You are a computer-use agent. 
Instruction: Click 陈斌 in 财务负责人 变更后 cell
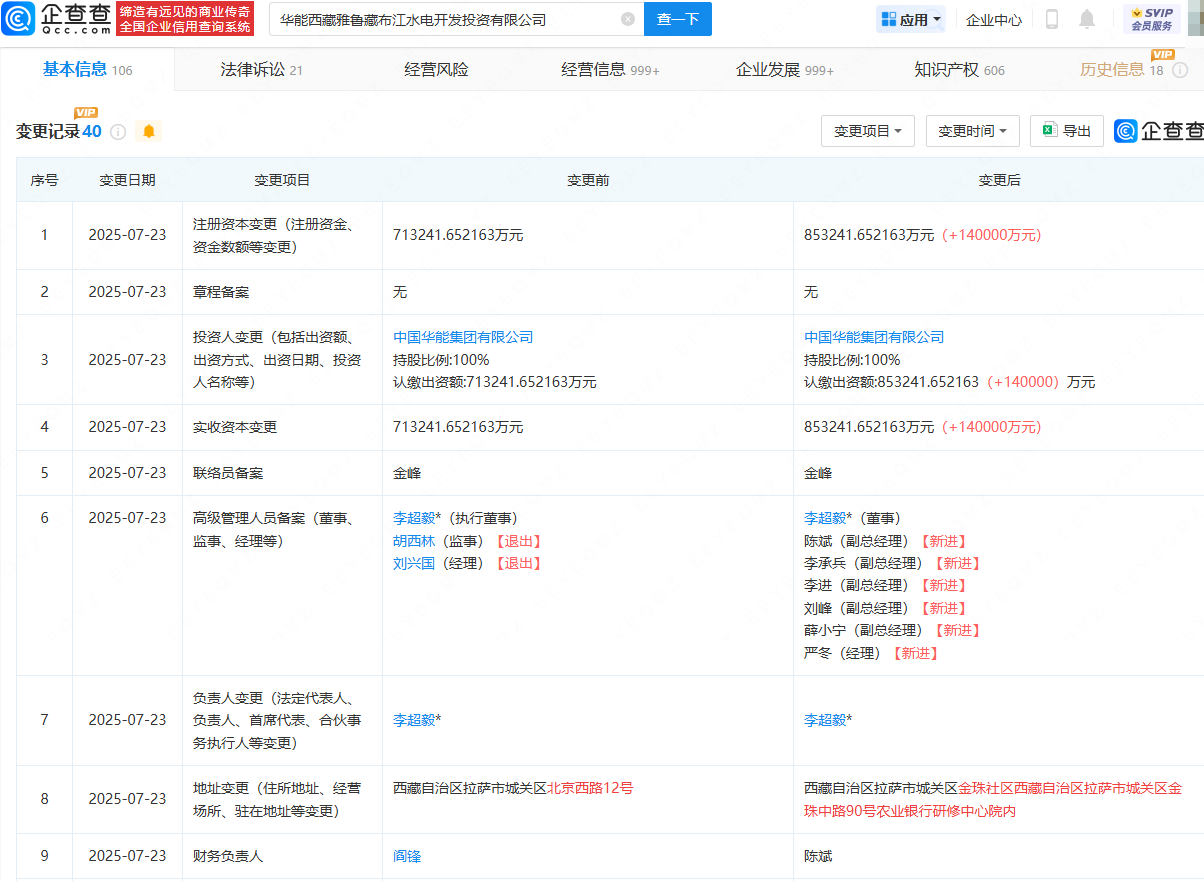click(x=818, y=856)
